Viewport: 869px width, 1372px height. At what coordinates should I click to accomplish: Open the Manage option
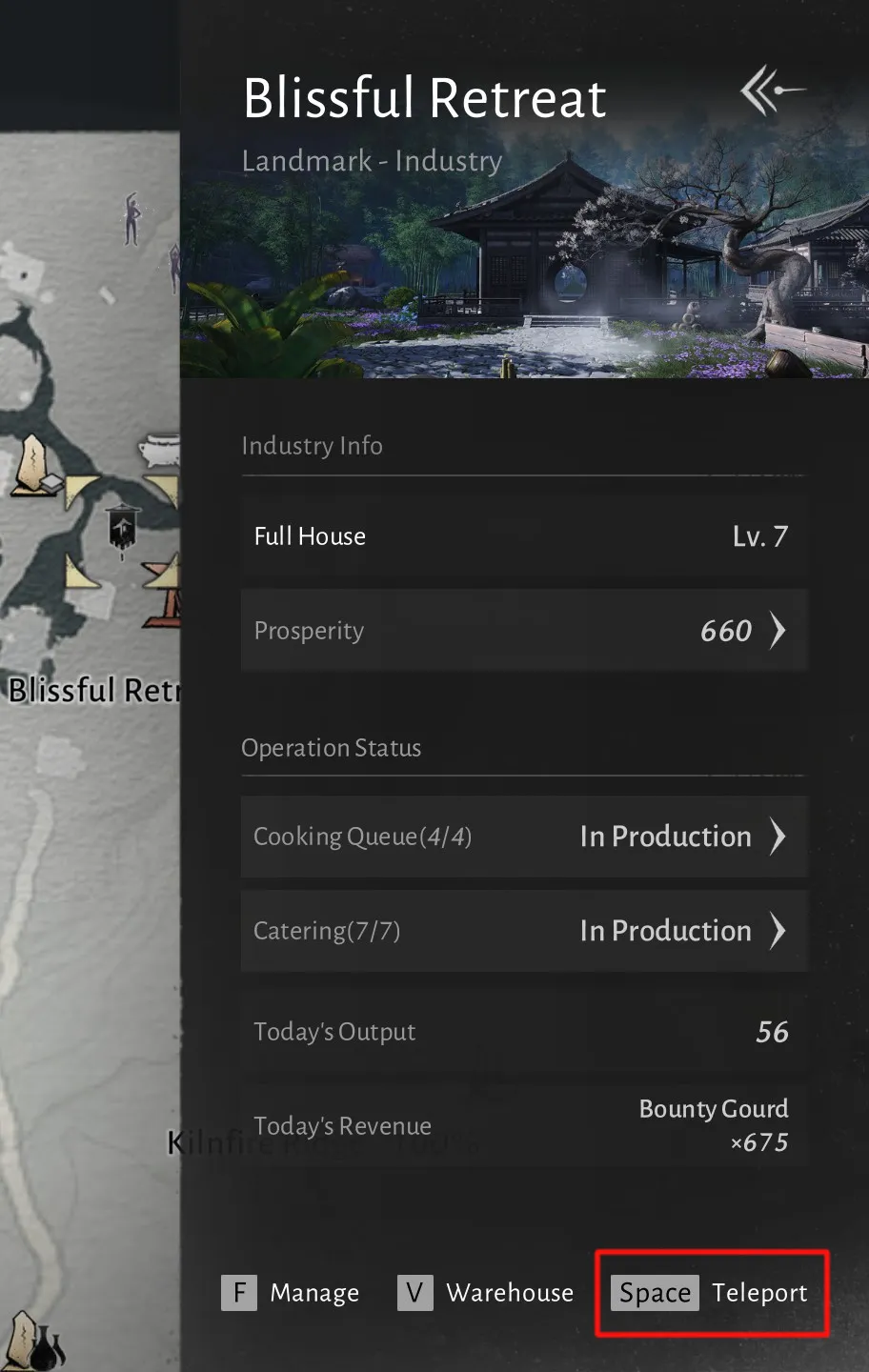coord(314,1293)
